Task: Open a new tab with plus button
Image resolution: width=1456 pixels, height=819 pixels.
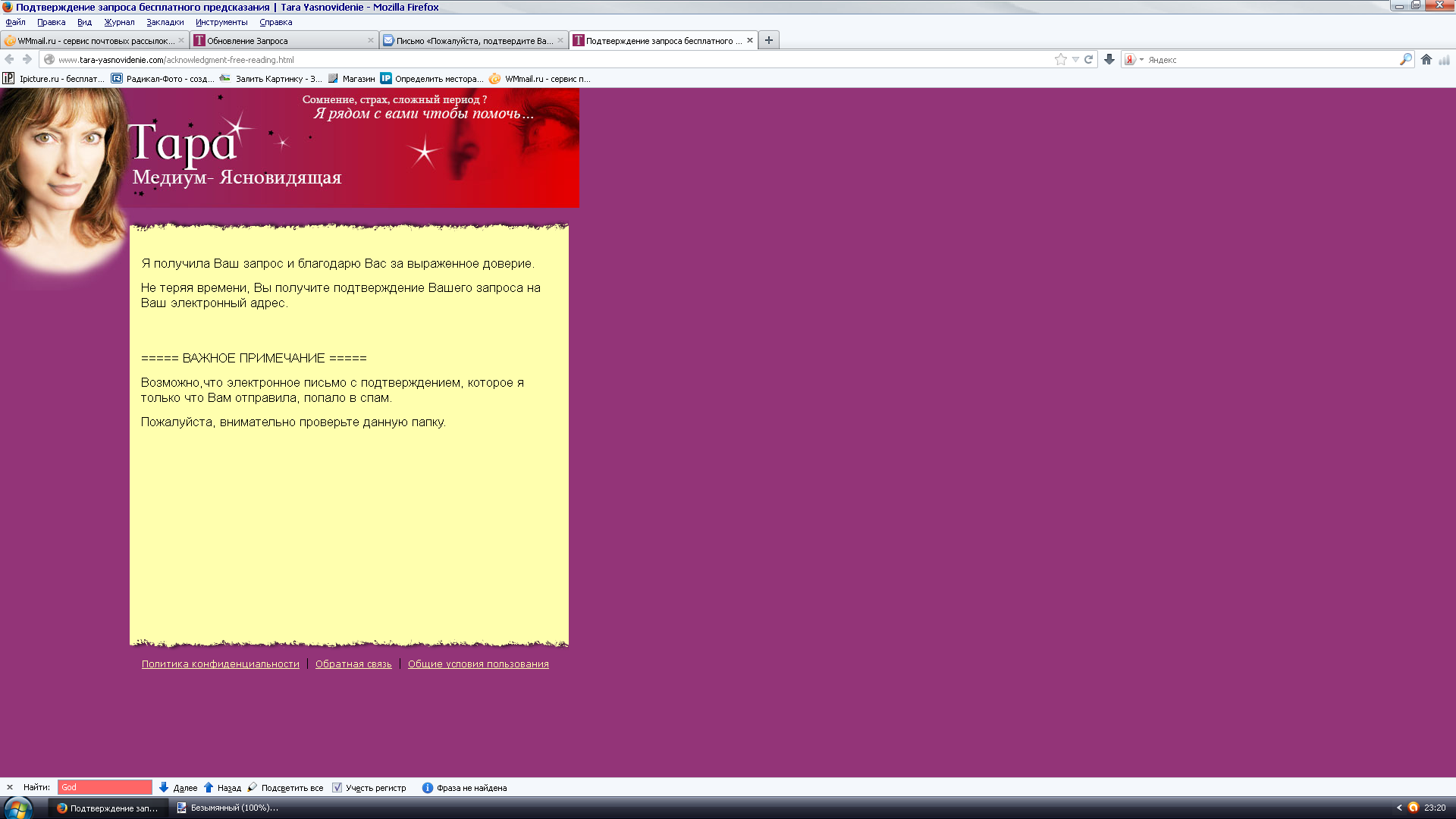Action: (769, 40)
